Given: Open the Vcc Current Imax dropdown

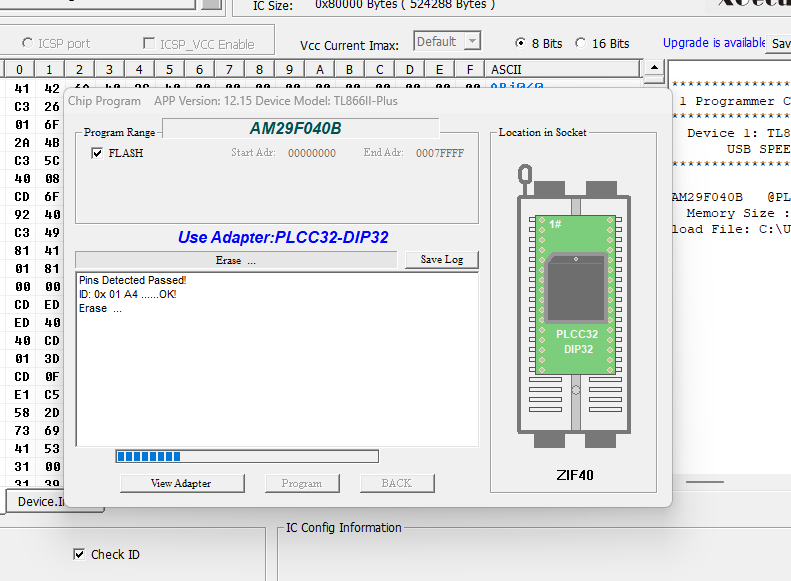Looking at the screenshot, I should point(472,42).
